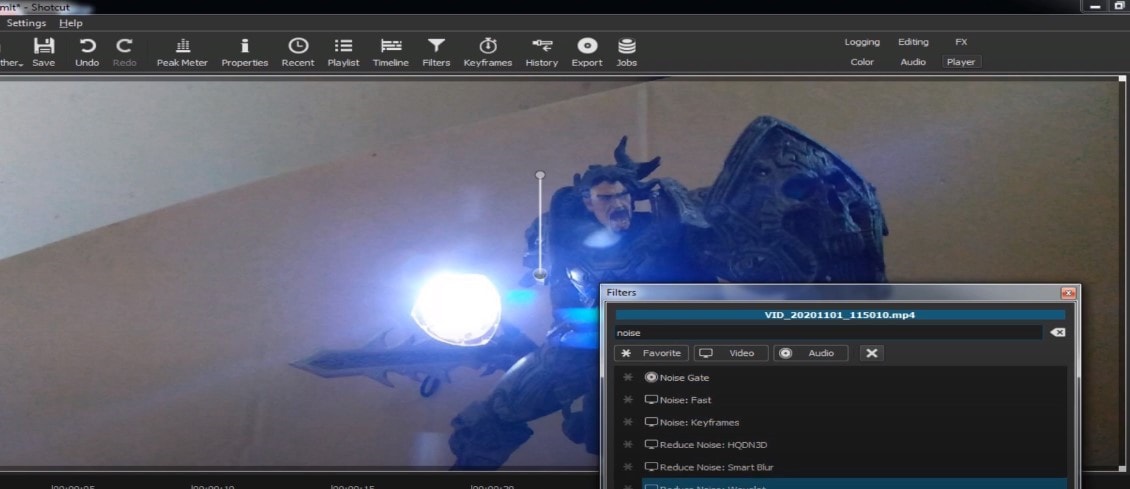This screenshot has width=1130, height=489.
Task: Show the Playlist panel
Action: 343,53
